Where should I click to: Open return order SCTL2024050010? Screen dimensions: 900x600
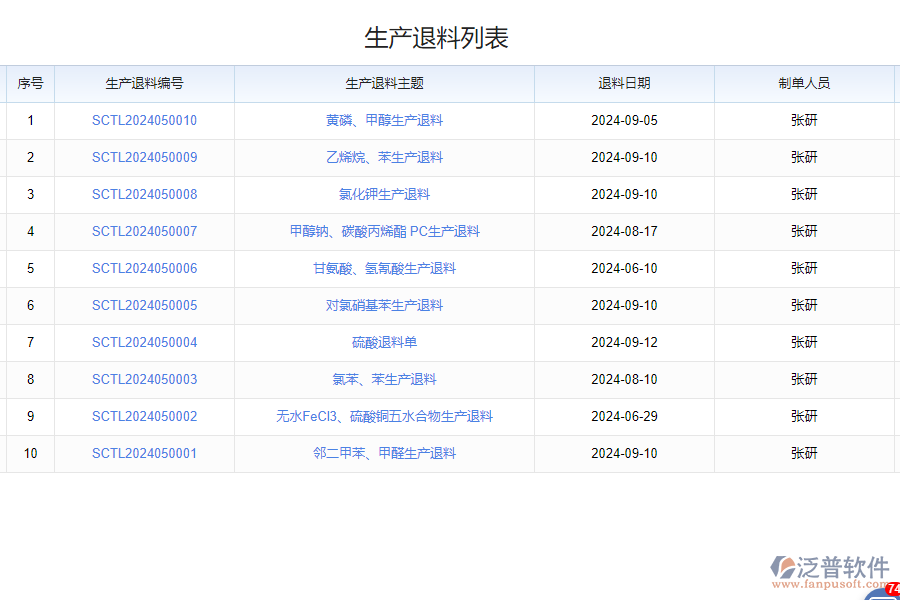(145, 120)
